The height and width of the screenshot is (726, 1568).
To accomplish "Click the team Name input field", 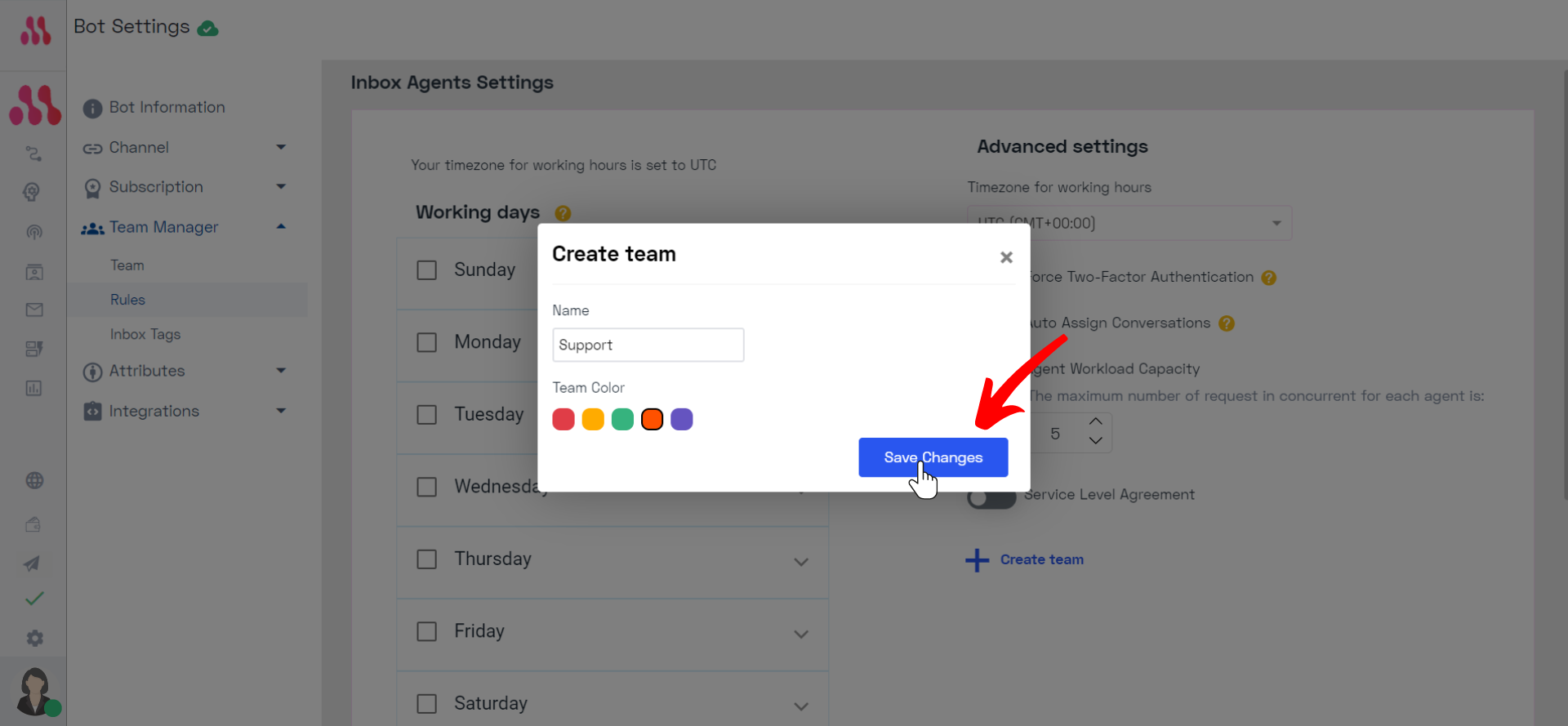I will click(648, 345).
